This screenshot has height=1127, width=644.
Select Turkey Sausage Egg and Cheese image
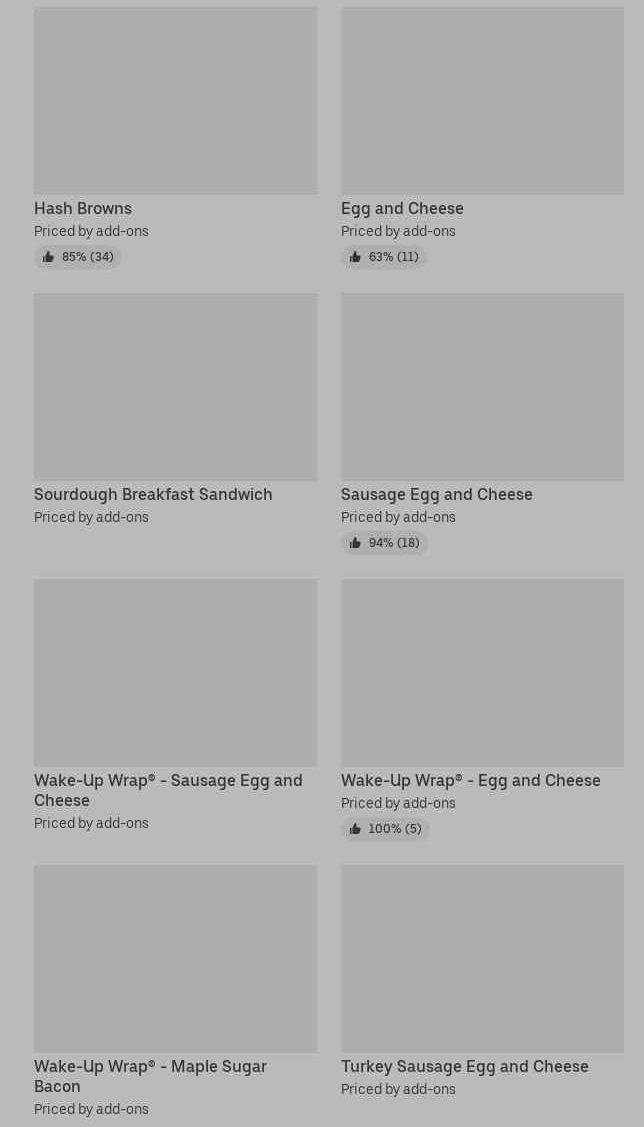point(482,959)
